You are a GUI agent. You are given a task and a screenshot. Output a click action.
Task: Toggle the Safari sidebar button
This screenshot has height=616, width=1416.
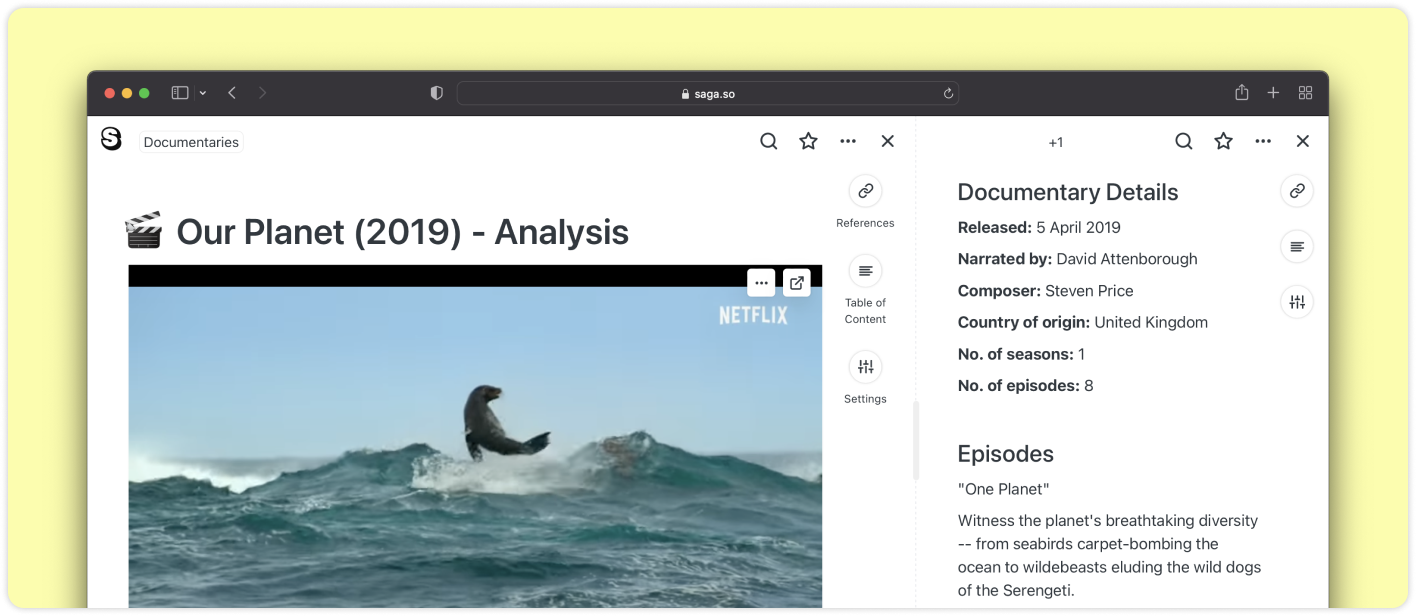(180, 93)
